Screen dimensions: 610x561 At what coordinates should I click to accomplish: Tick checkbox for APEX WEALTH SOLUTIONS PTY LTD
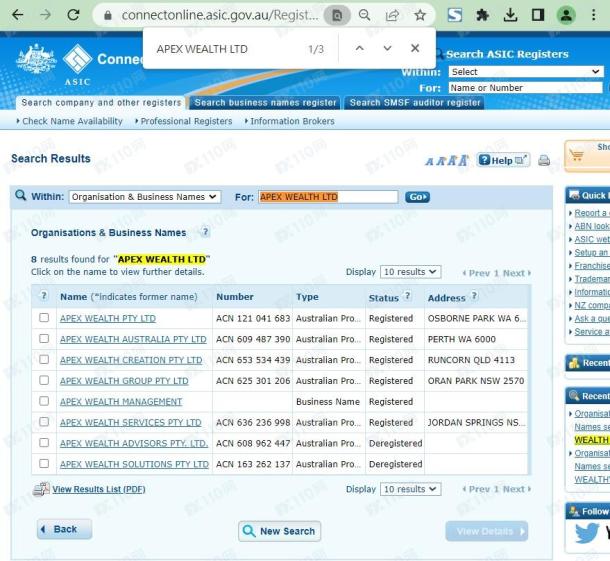tap(44, 463)
